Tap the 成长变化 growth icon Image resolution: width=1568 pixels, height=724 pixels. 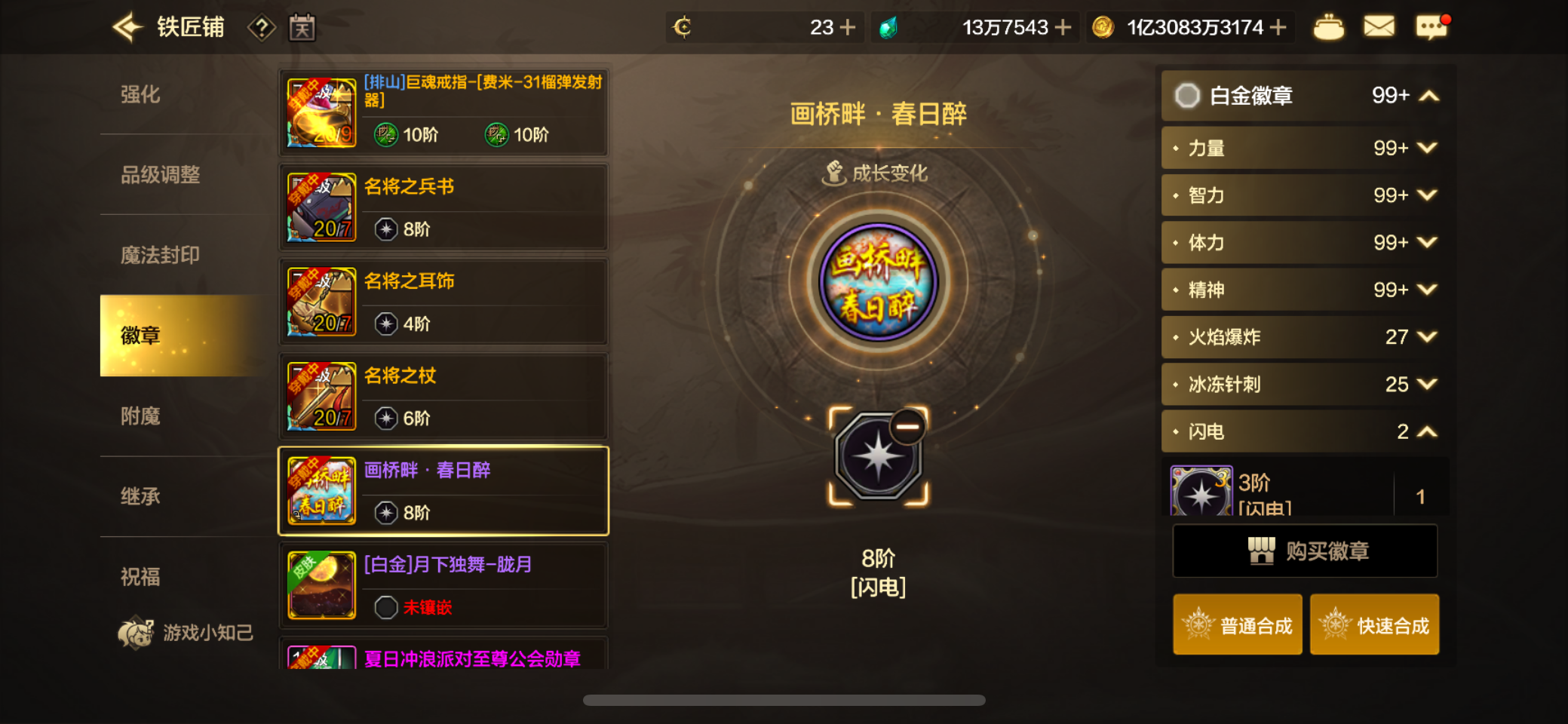[834, 173]
